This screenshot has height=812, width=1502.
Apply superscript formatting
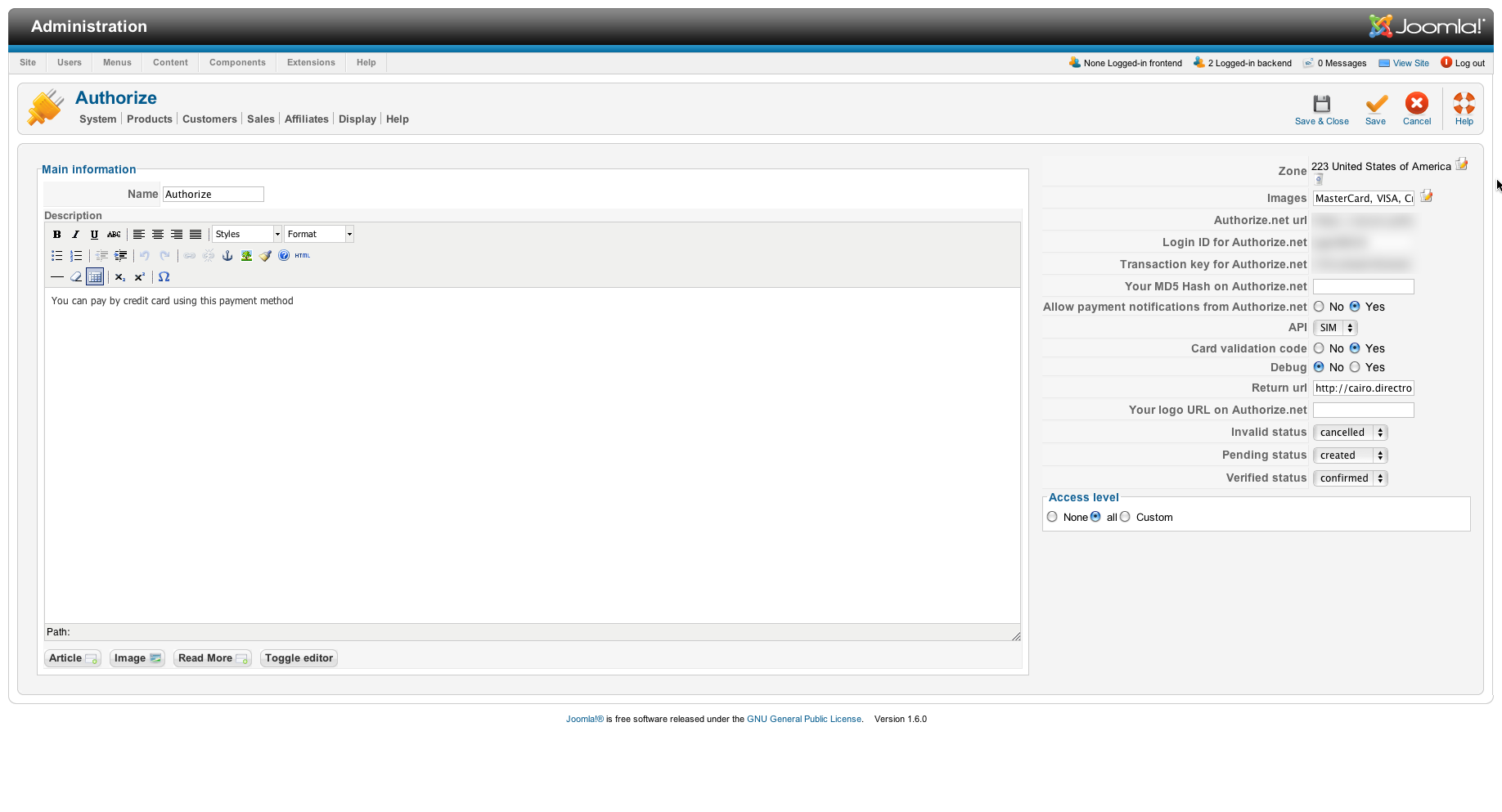140,277
